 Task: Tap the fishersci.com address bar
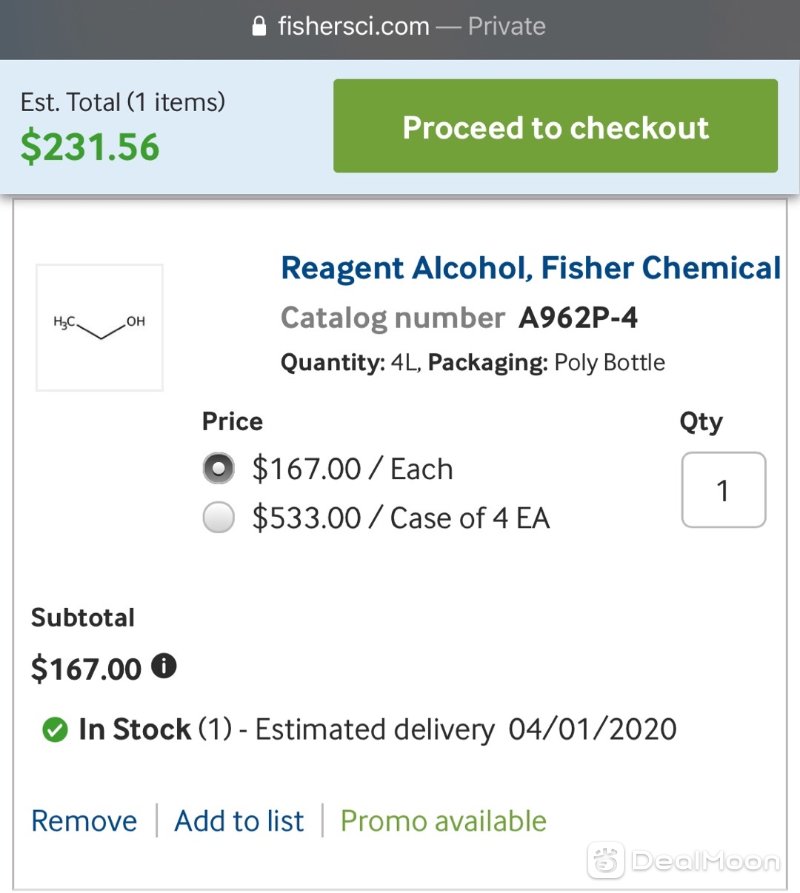pos(400,26)
